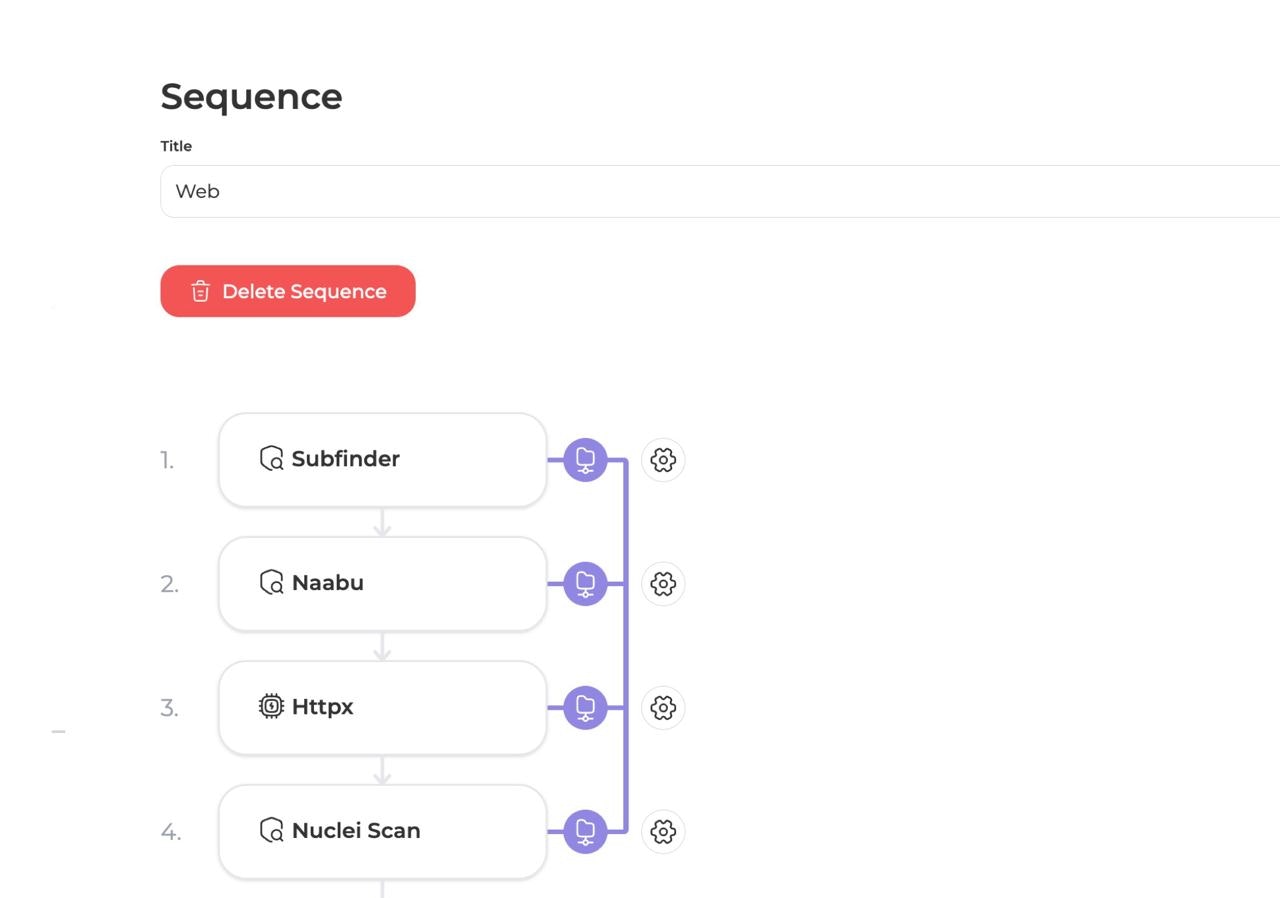The image size is (1280, 898).
Task: Click the Title field label
Action: coord(176,146)
